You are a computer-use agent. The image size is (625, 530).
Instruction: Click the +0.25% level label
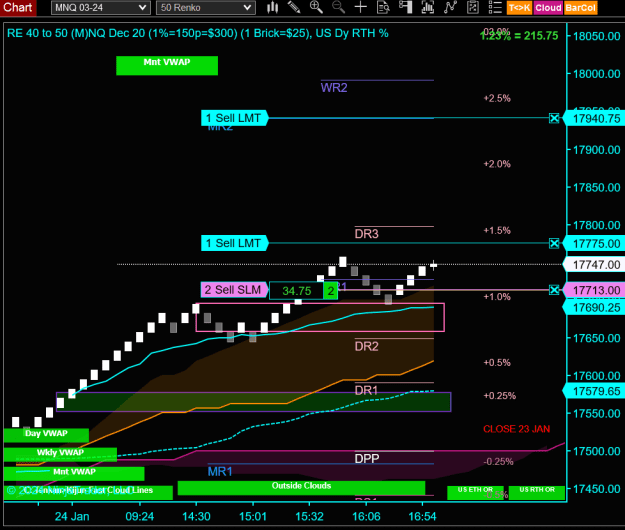pos(500,396)
